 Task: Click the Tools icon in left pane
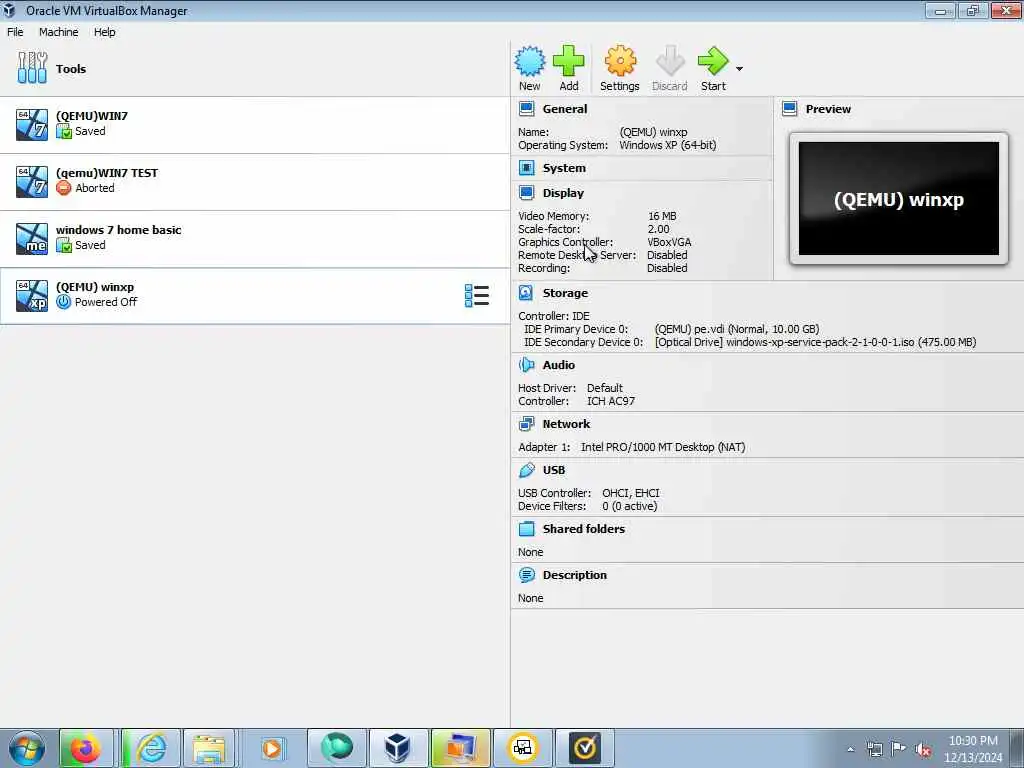32,68
